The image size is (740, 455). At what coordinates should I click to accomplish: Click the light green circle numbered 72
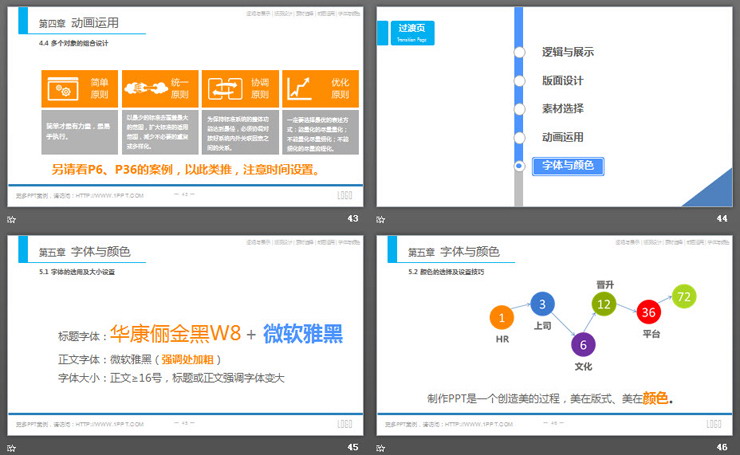pos(684,296)
